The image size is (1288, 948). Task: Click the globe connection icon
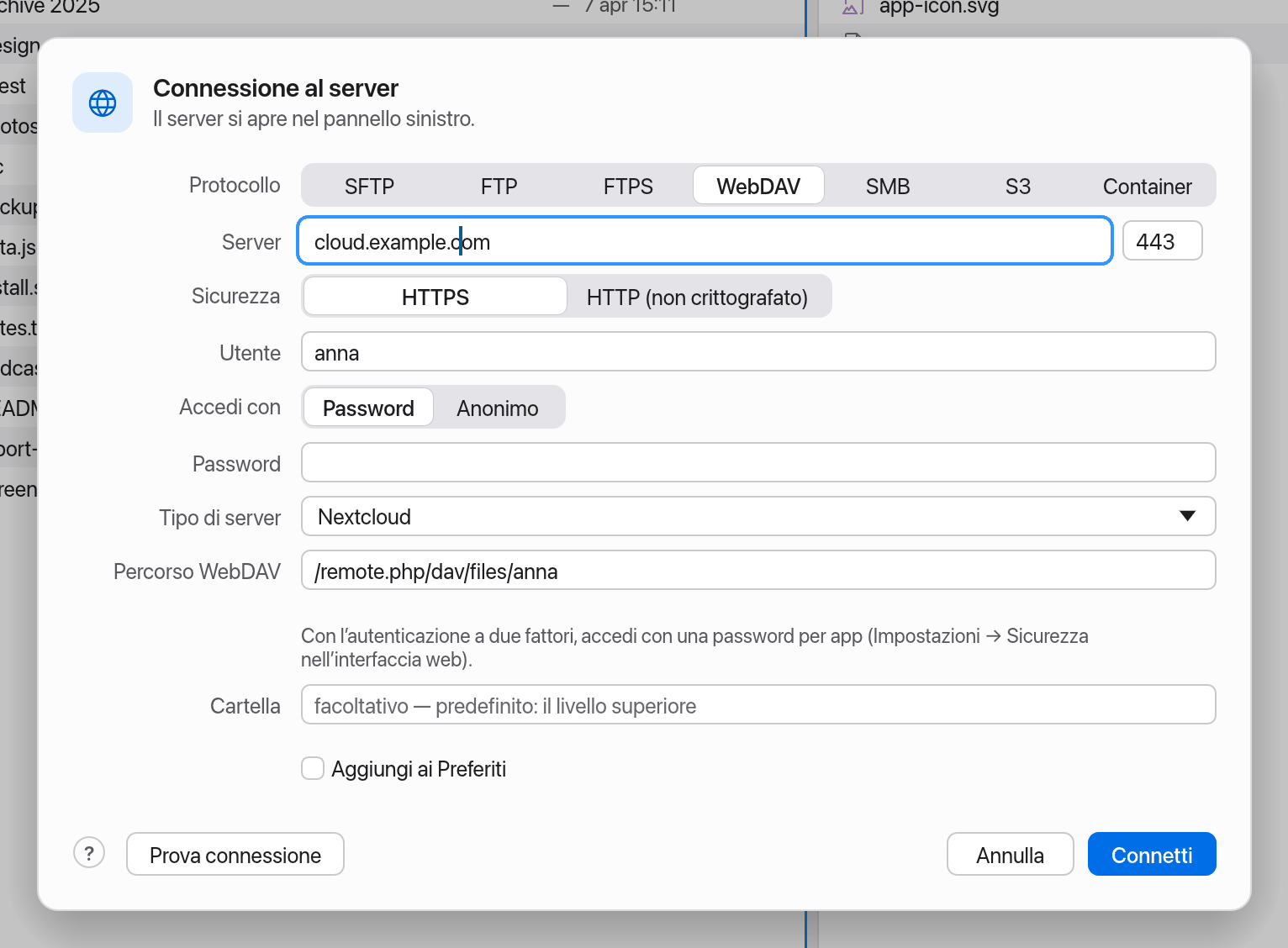tap(103, 103)
